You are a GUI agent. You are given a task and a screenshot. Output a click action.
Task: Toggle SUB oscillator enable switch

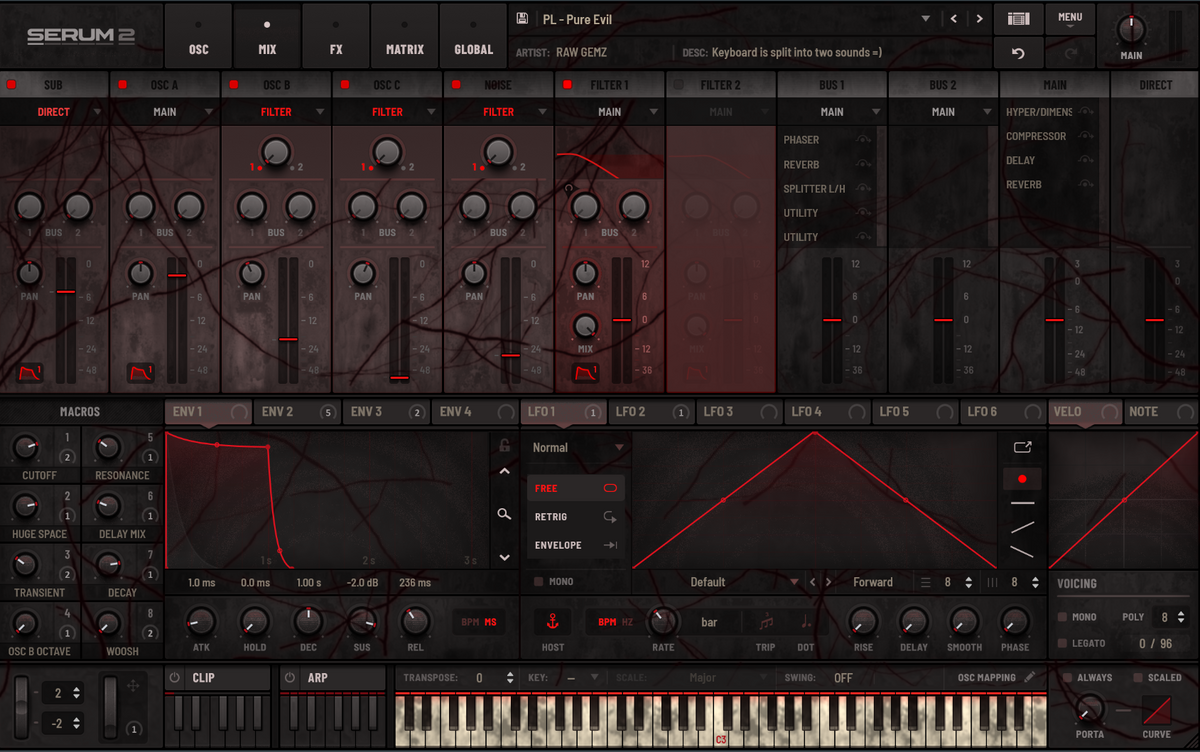pos(12,85)
